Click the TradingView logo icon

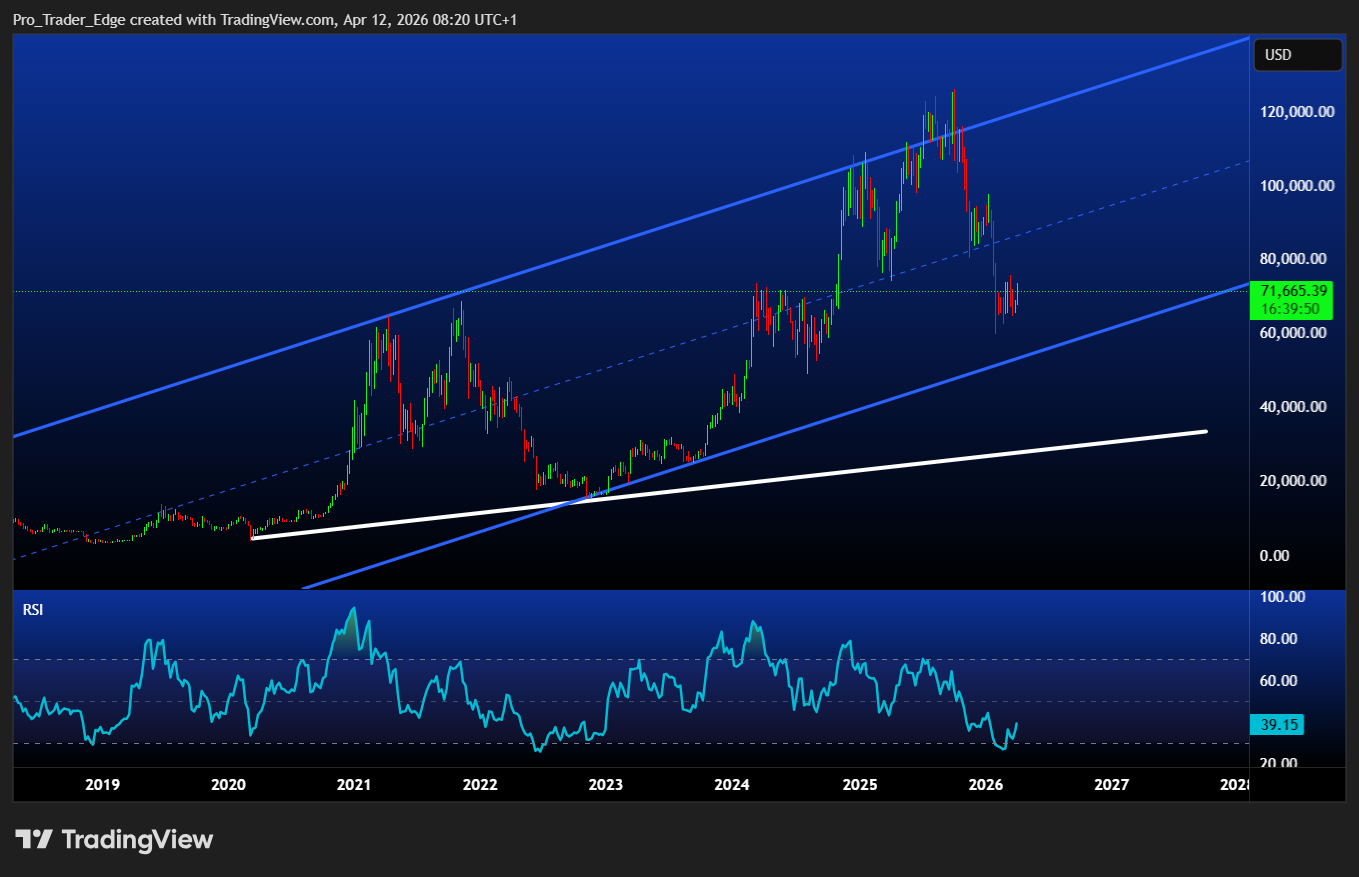(33, 839)
